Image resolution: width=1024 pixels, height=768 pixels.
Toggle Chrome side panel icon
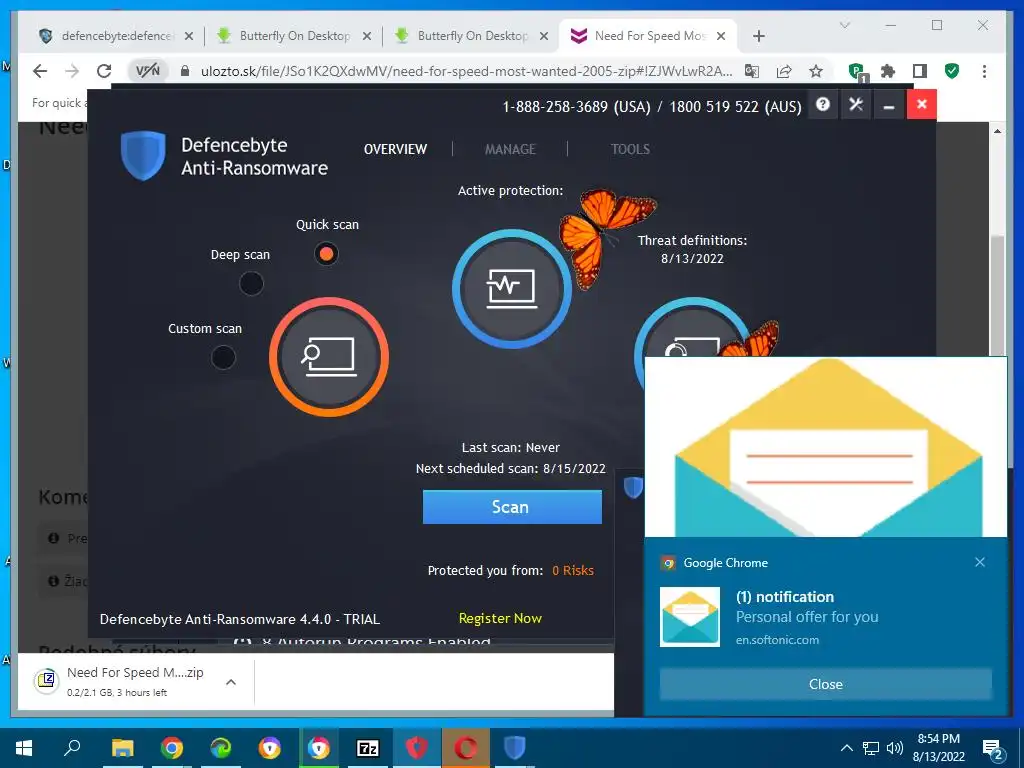pos(920,71)
